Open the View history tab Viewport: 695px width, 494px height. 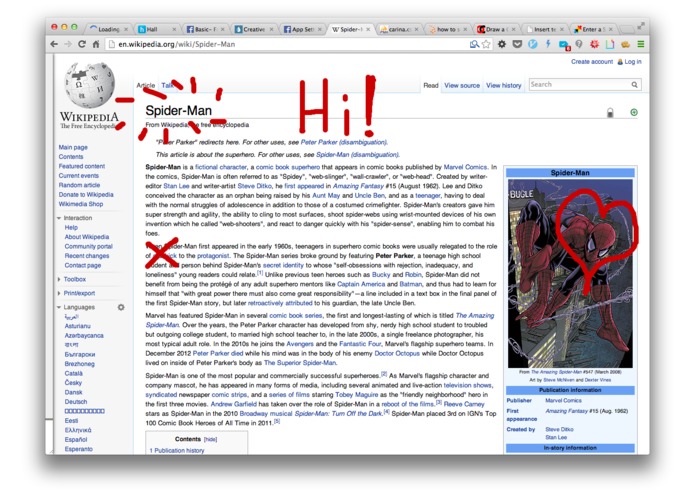(x=504, y=86)
